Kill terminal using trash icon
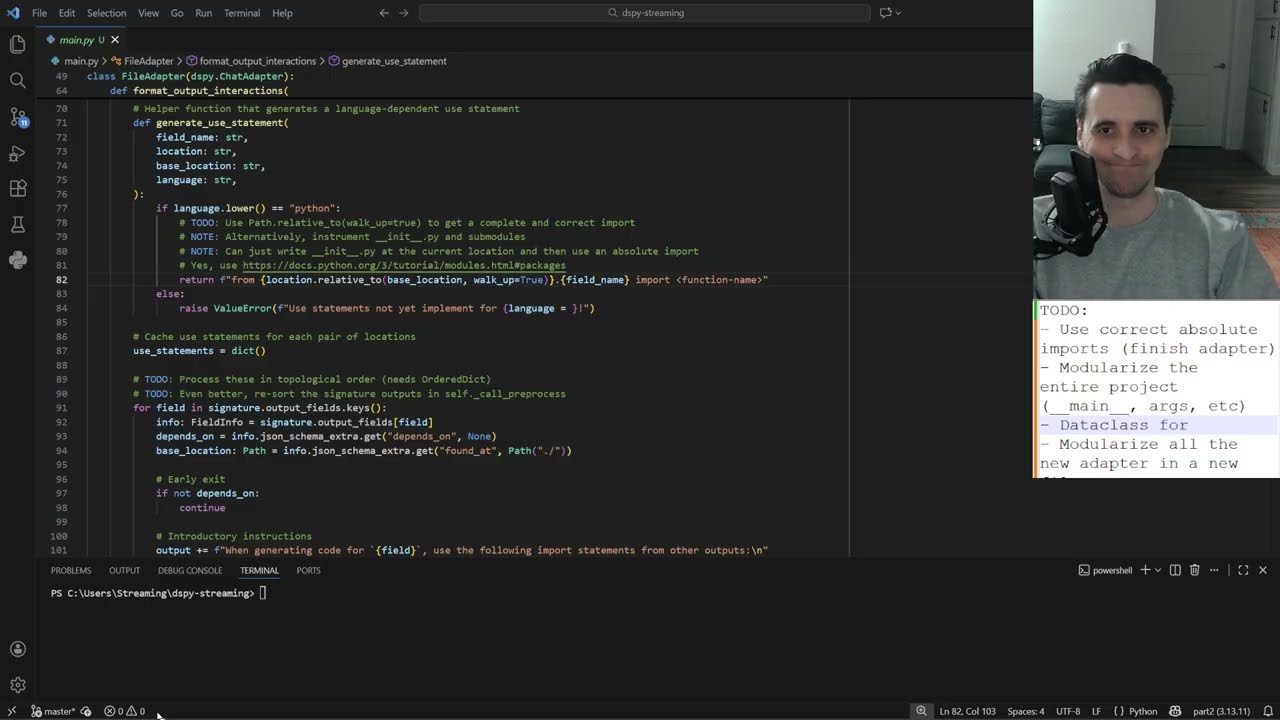1280x720 pixels. pos(1194,570)
